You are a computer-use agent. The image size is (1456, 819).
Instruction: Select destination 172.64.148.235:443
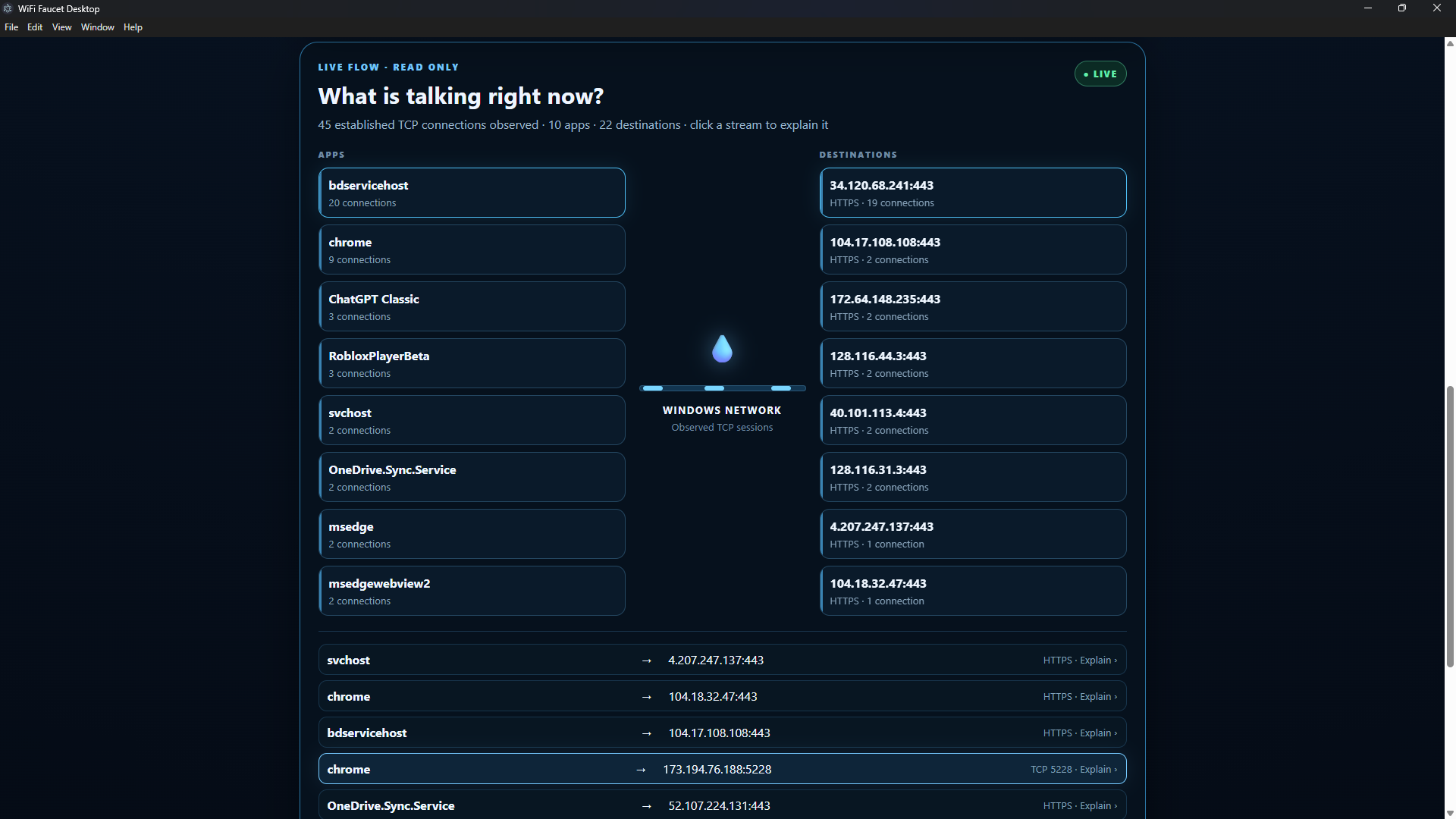tap(973, 306)
